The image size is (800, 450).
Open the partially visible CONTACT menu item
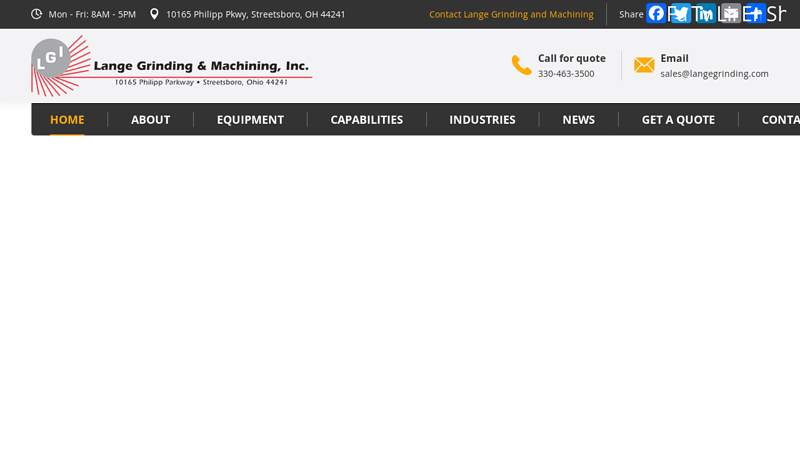click(x=781, y=119)
